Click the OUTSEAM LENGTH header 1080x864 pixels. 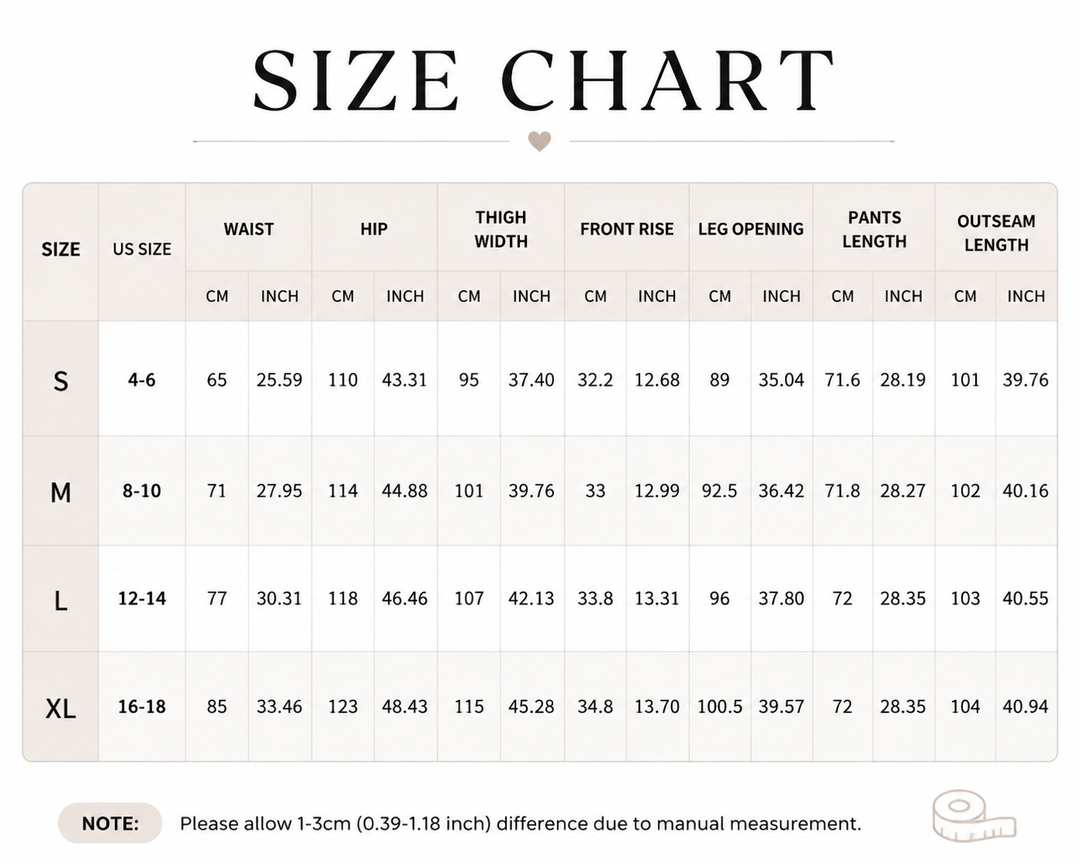pyautogui.click(x=996, y=233)
